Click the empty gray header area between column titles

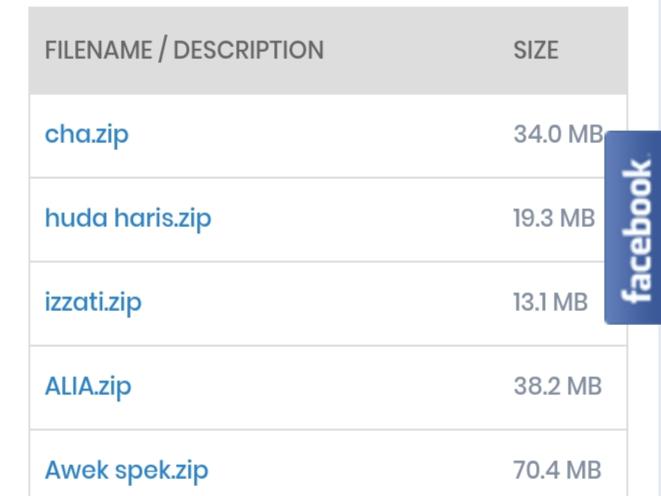418,50
